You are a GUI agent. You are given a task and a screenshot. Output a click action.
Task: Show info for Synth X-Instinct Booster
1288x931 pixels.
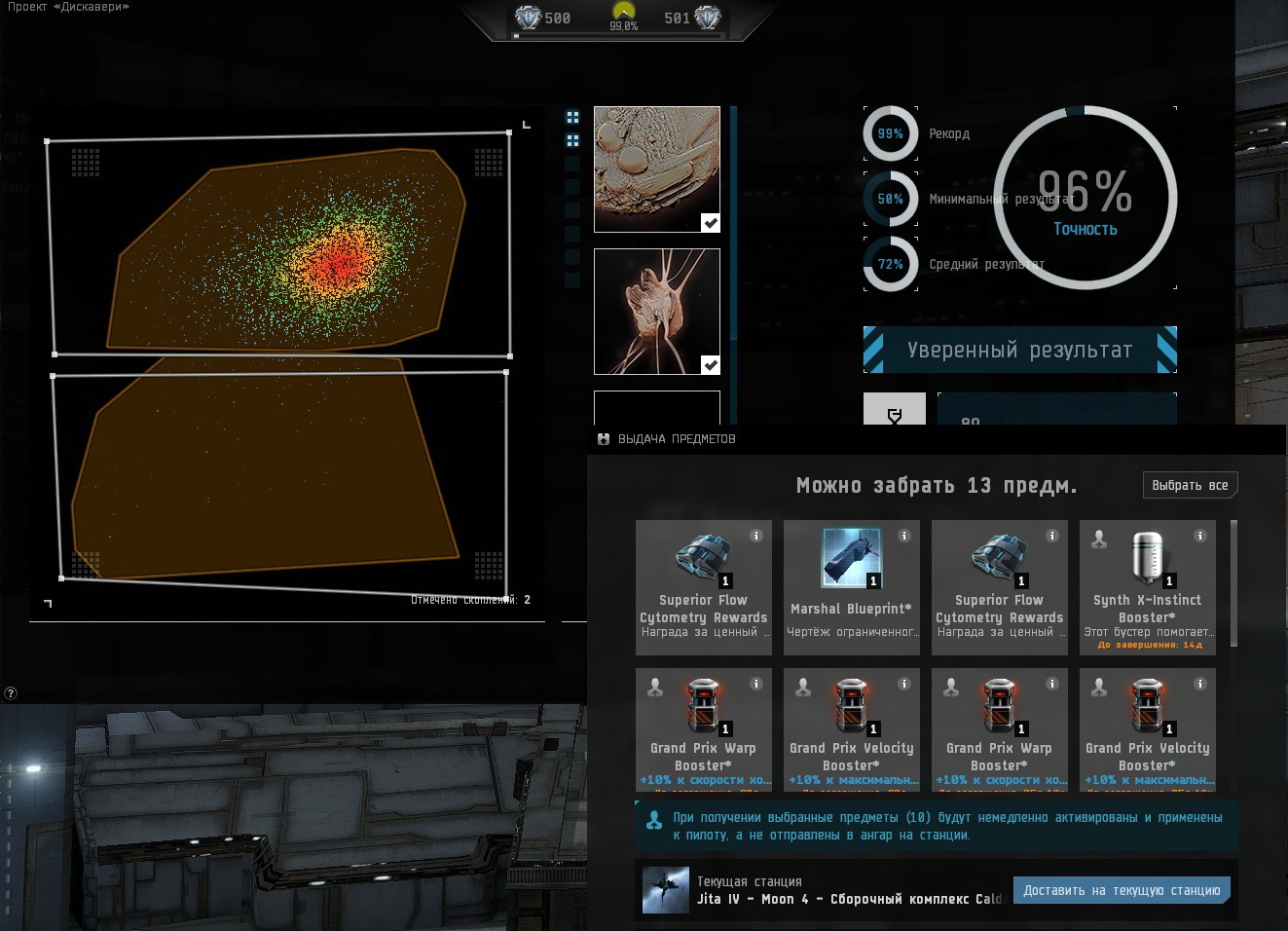pos(1200,536)
